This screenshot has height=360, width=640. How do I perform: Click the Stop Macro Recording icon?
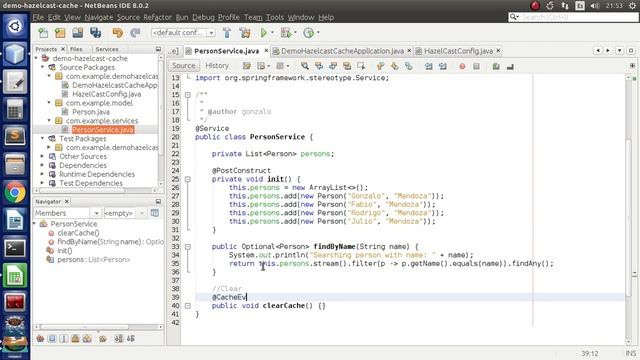476,66
